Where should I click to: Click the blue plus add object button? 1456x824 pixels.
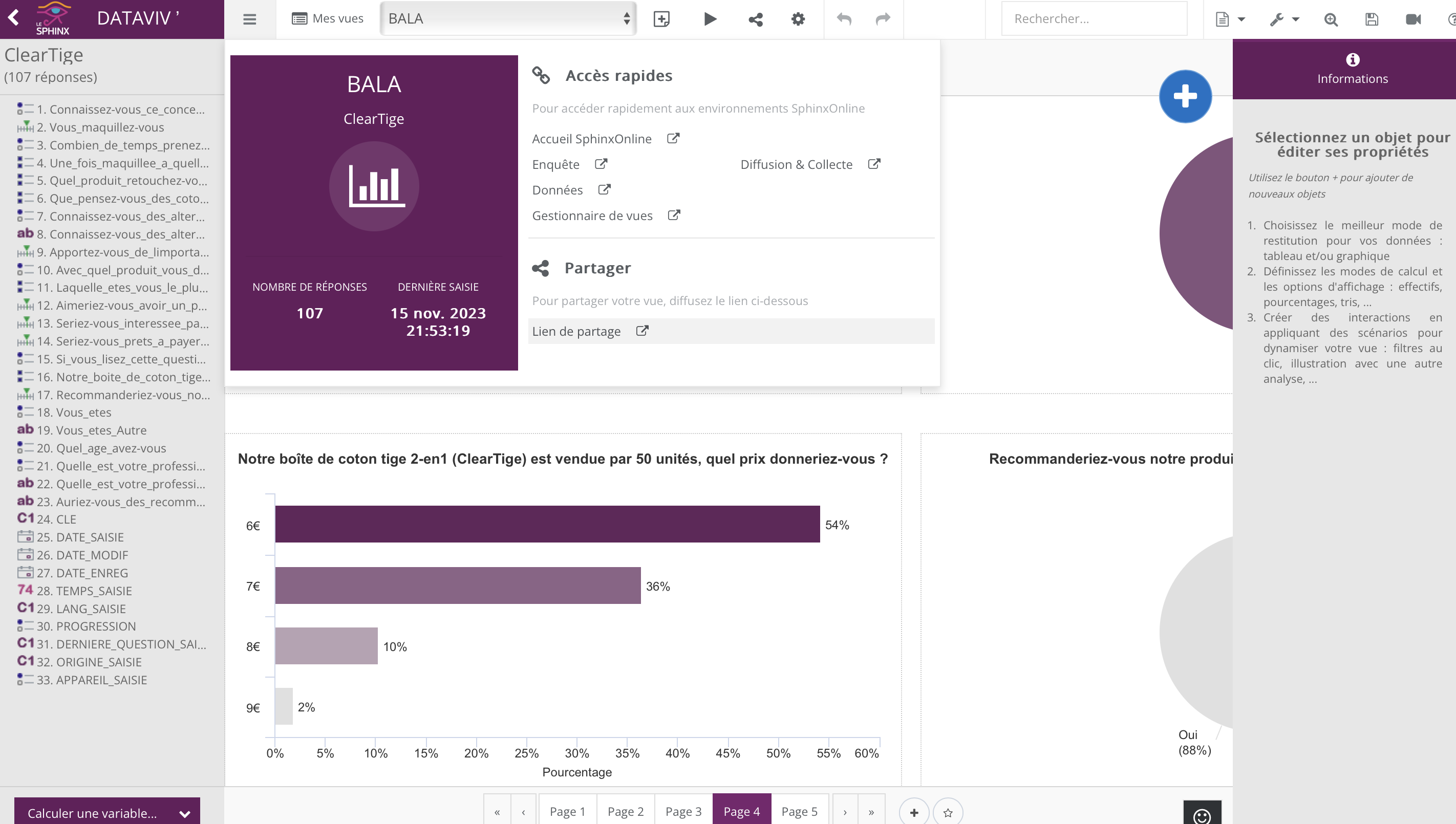coord(1185,96)
